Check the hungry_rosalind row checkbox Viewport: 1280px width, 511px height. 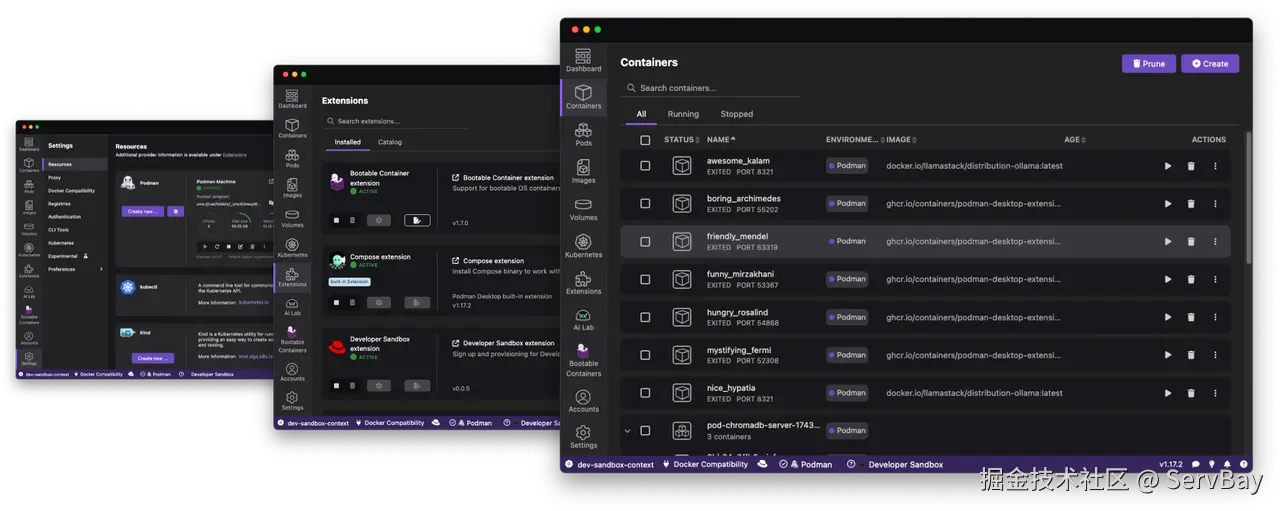pos(645,317)
